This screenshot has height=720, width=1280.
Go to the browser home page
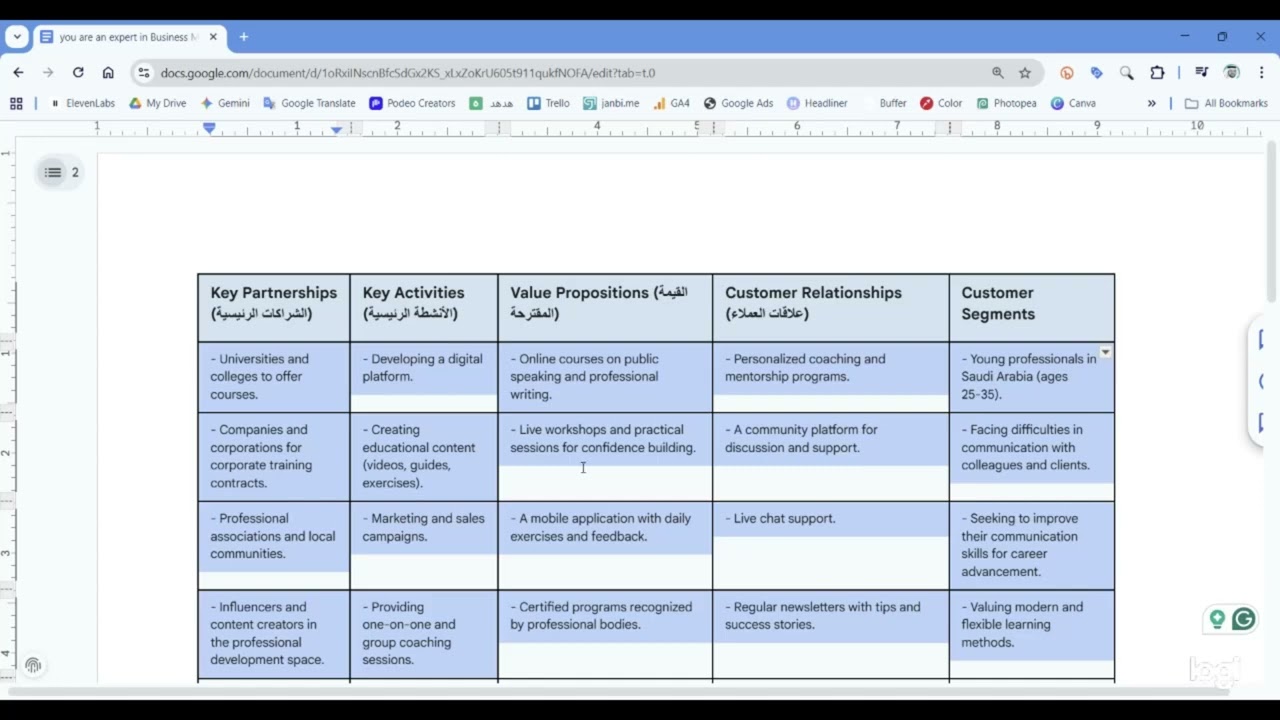(x=108, y=72)
